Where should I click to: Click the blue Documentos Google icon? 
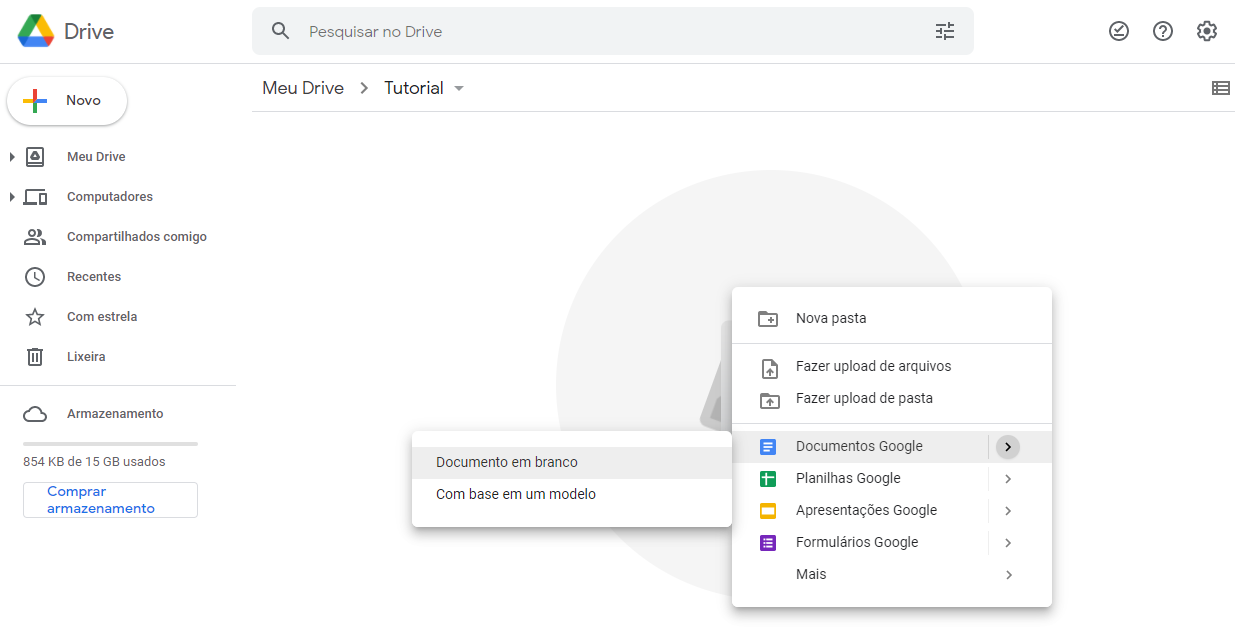(768, 447)
